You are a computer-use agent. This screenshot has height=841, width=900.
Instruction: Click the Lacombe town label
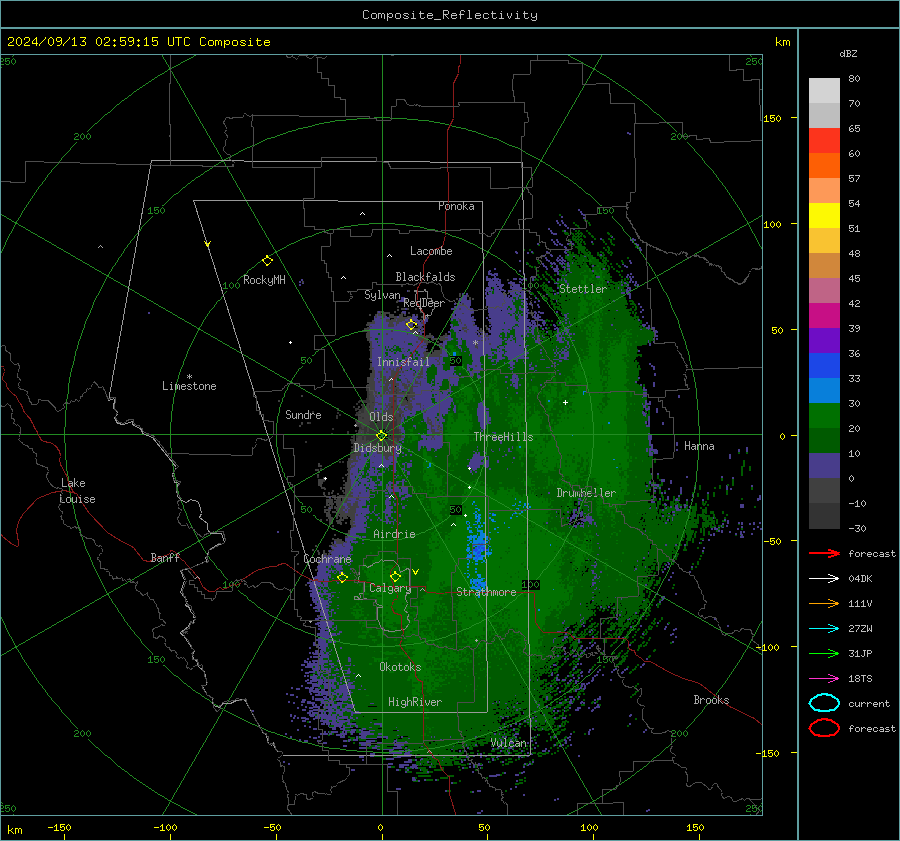click(431, 251)
